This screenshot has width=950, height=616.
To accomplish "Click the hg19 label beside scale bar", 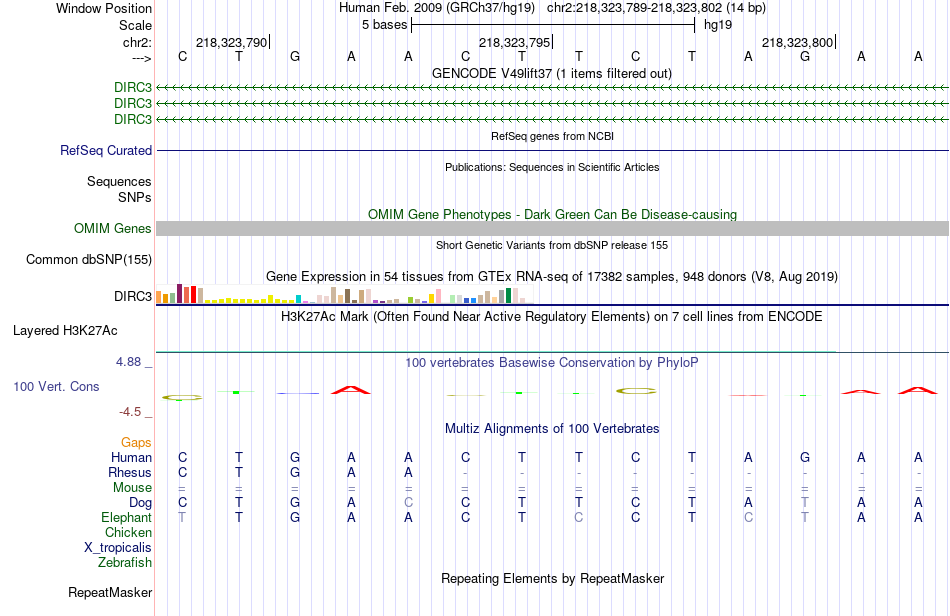I will (718, 25).
